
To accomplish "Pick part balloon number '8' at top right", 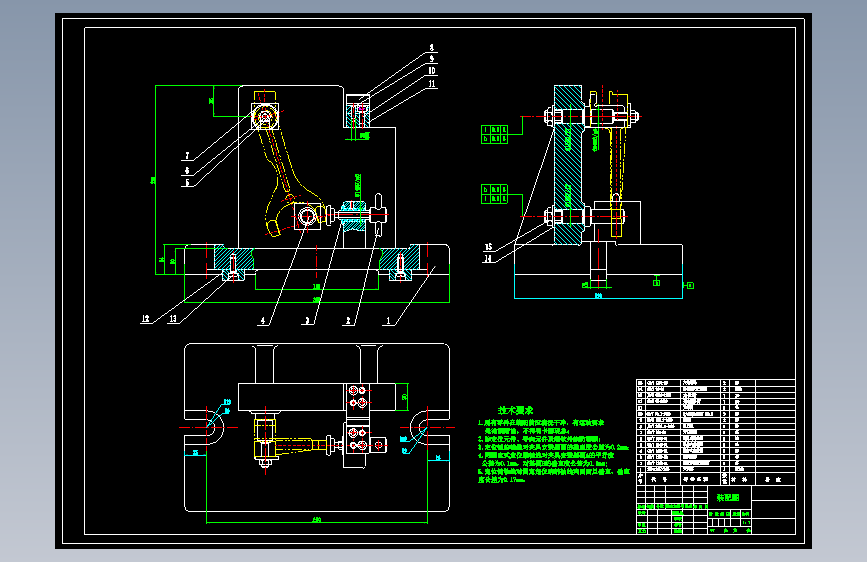I will pyautogui.click(x=432, y=48).
